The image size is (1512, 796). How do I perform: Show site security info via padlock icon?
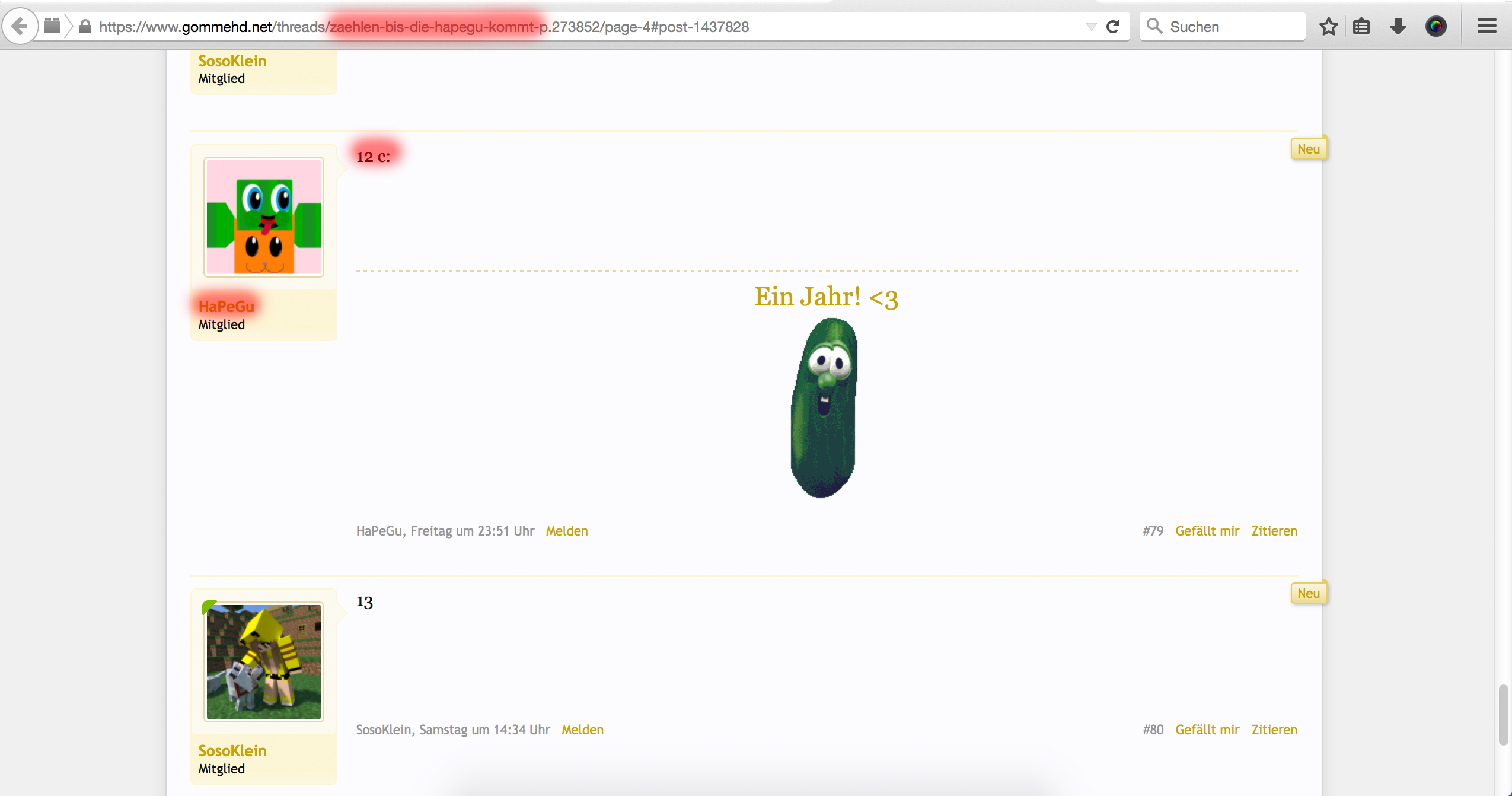(85, 27)
